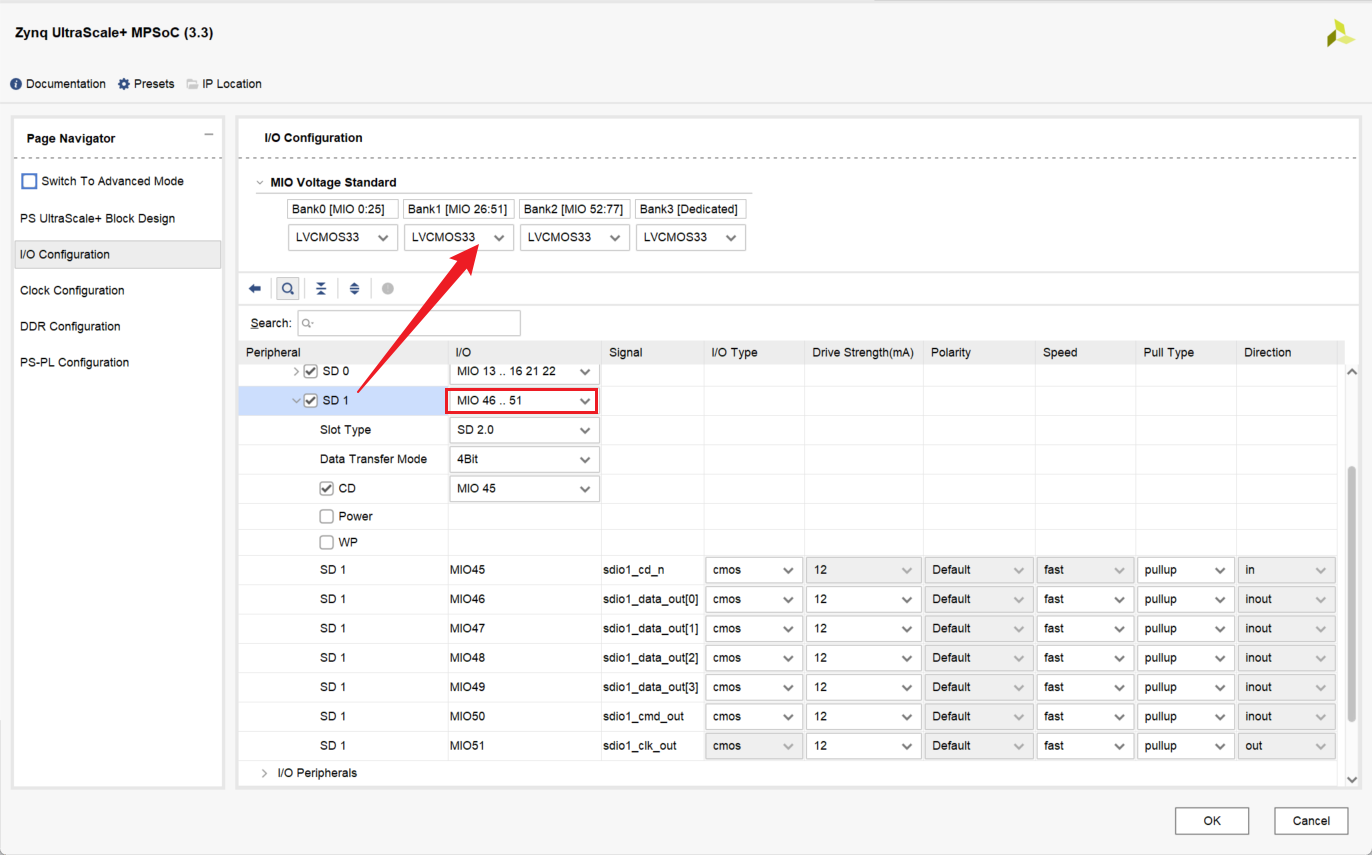
Task: Open CD MIO 45 dropdown
Action: point(524,488)
